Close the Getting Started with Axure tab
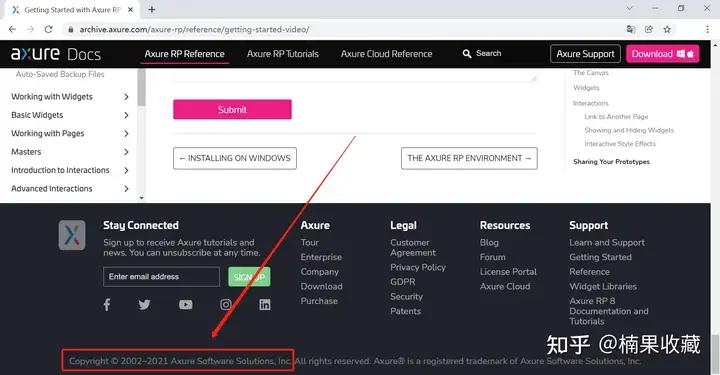Image resolution: width=720 pixels, height=375 pixels. pos(130,9)
